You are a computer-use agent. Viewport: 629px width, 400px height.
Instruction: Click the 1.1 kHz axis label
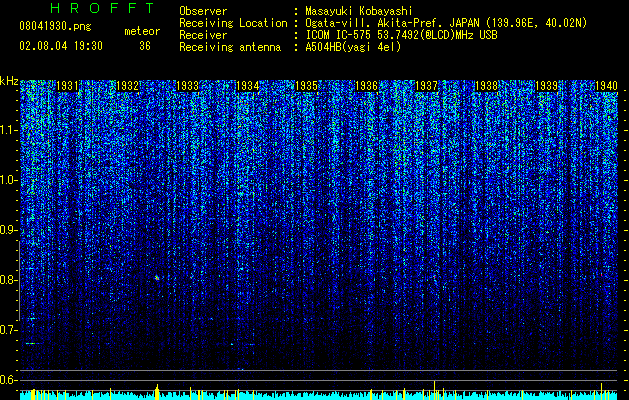click(9, 130)
